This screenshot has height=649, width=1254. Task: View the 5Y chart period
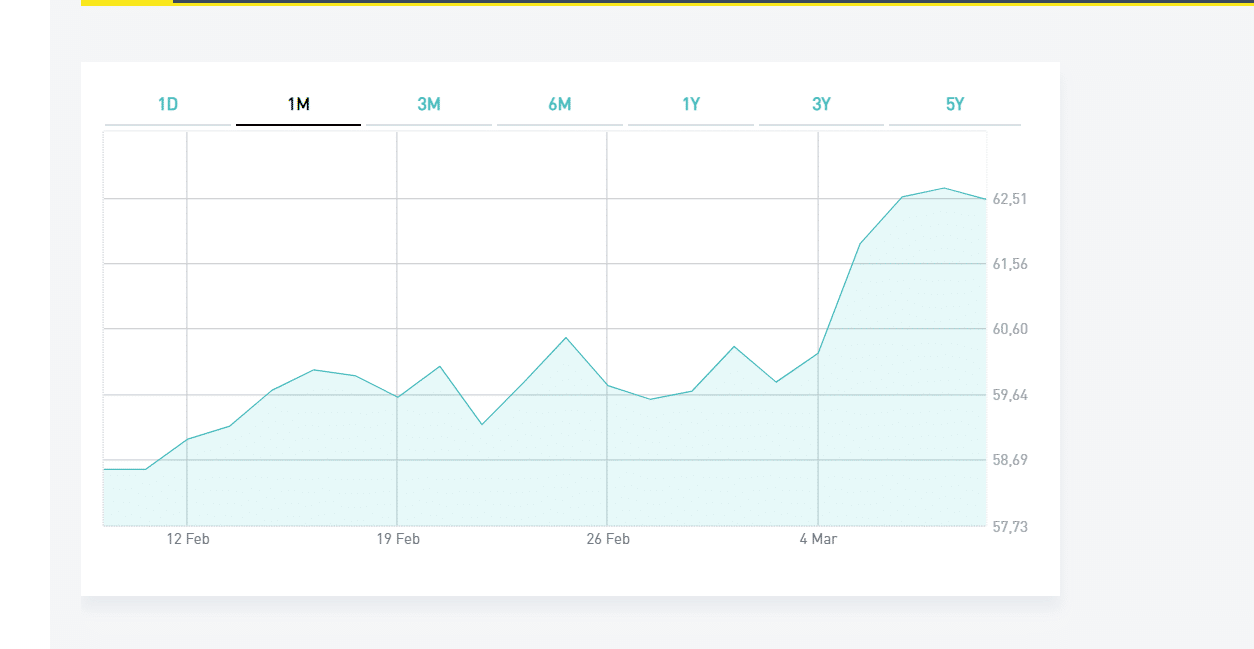click(955, 104)
